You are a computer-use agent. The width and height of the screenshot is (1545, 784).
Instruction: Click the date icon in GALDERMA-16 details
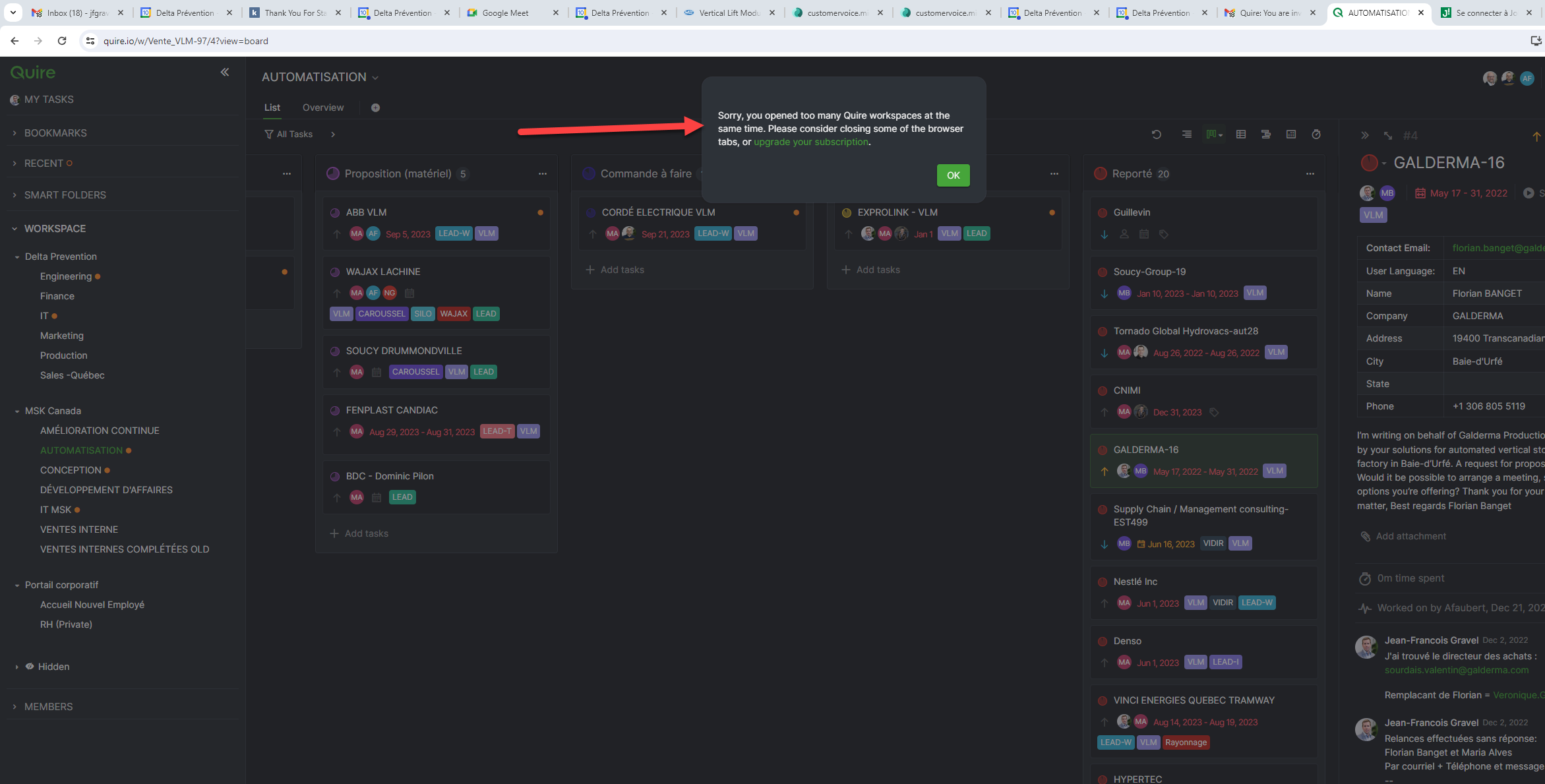pos(1420,193)
